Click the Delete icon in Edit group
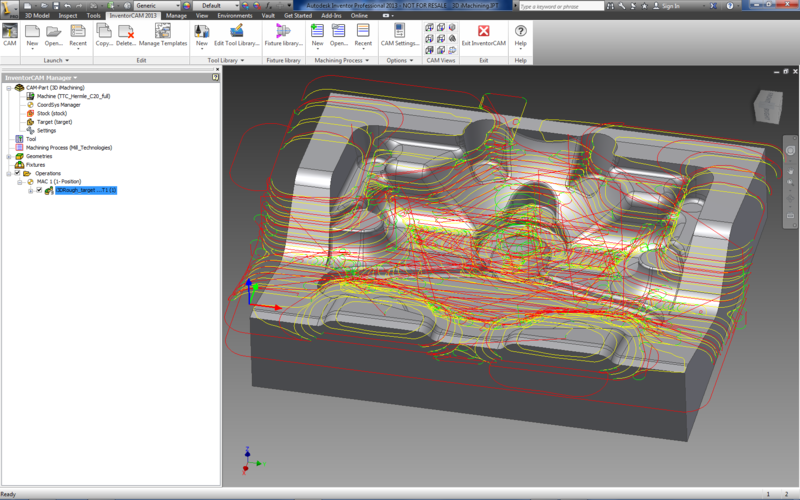Viewport: 800px width, 500px height. [x=126, y=33]
